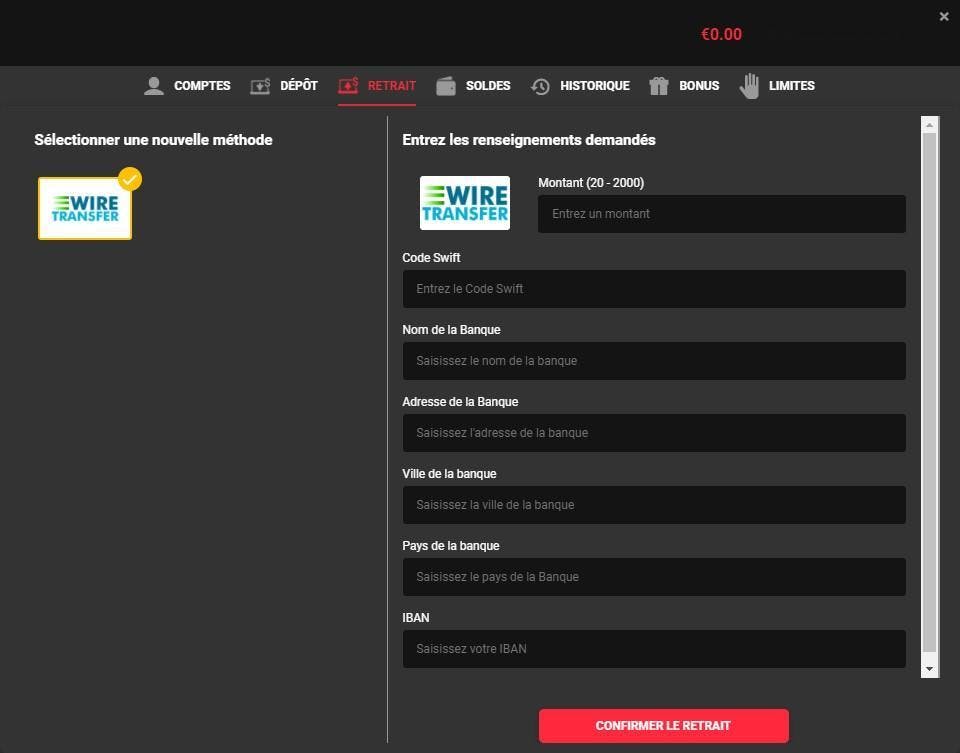
Task: Focus the Montant amount field
Action: point(722,214)
